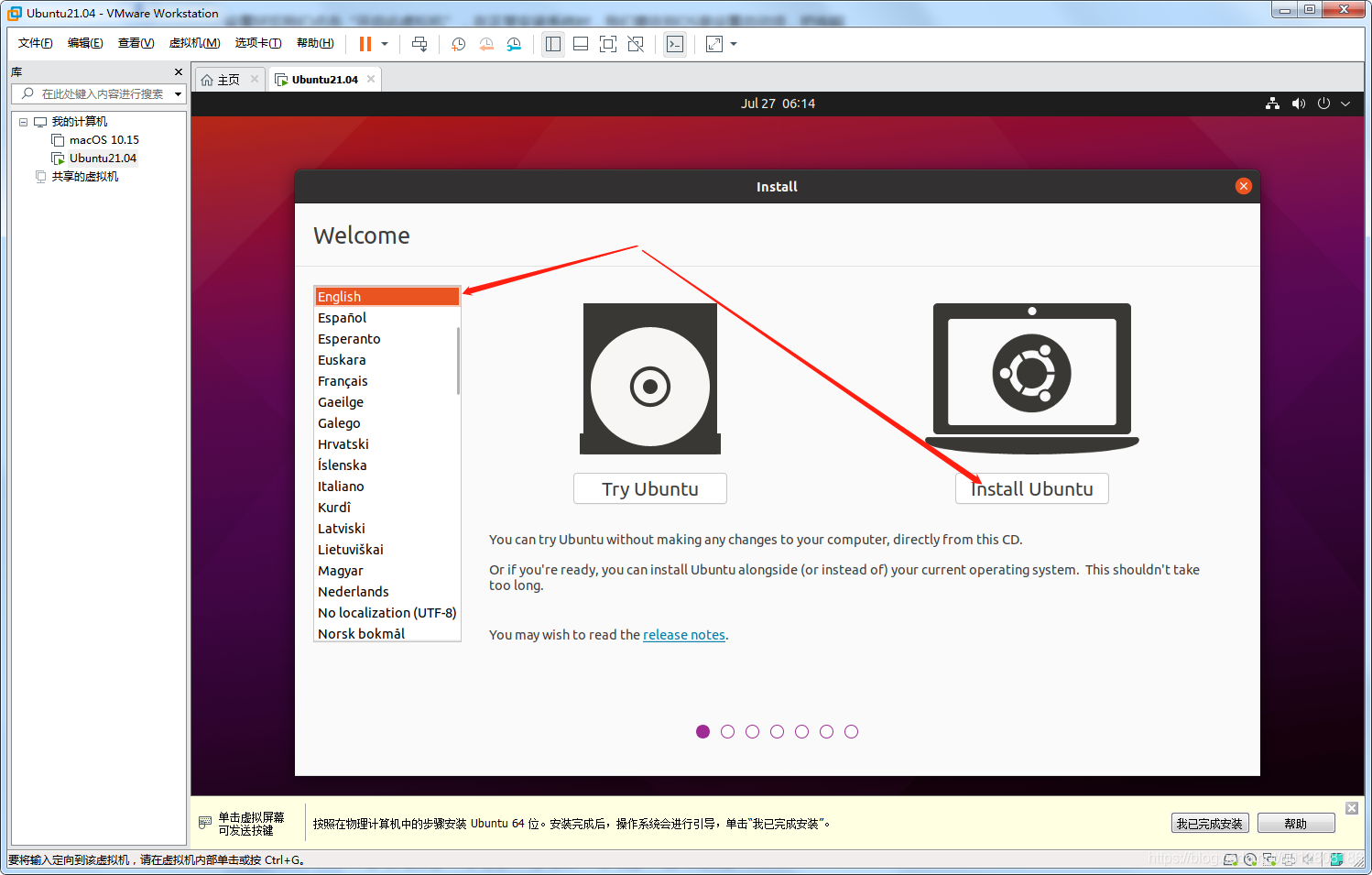Viewport: 1372px width, 875px height.
Task: Select Galego in the language list
Action: click(387, 422)
